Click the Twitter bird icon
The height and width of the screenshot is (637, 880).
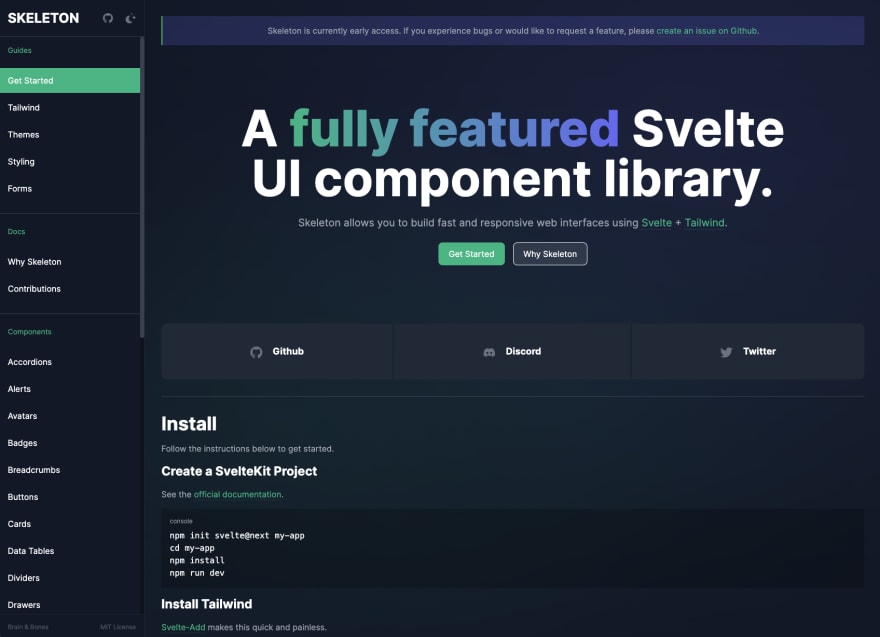[726, 352]
